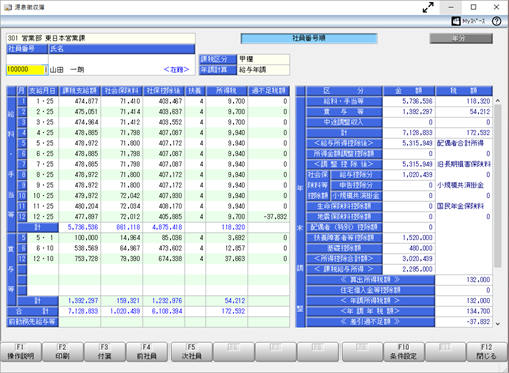Select bonus income tax 37,663
The height and width of the screenshot is (373, 509).
point(235,259)
